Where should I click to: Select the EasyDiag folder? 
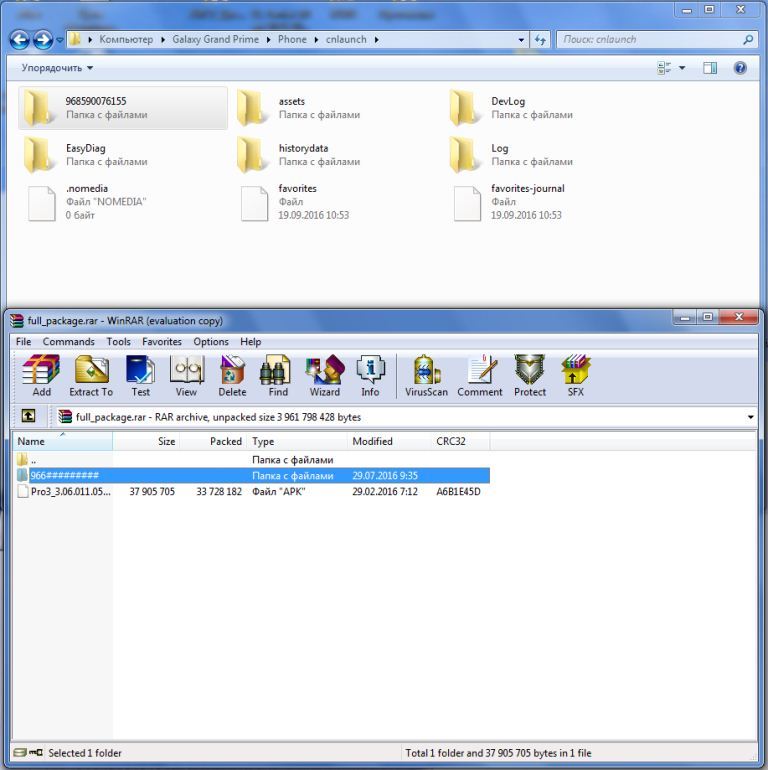click(86, 155)
